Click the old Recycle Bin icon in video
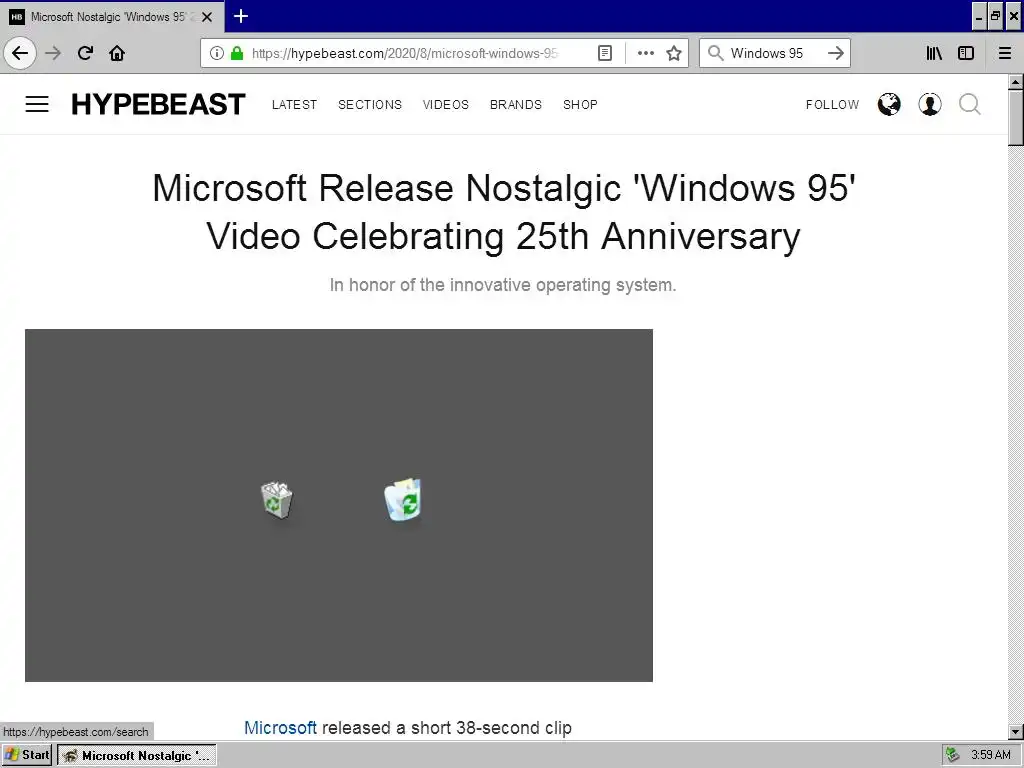 (277, 500)
